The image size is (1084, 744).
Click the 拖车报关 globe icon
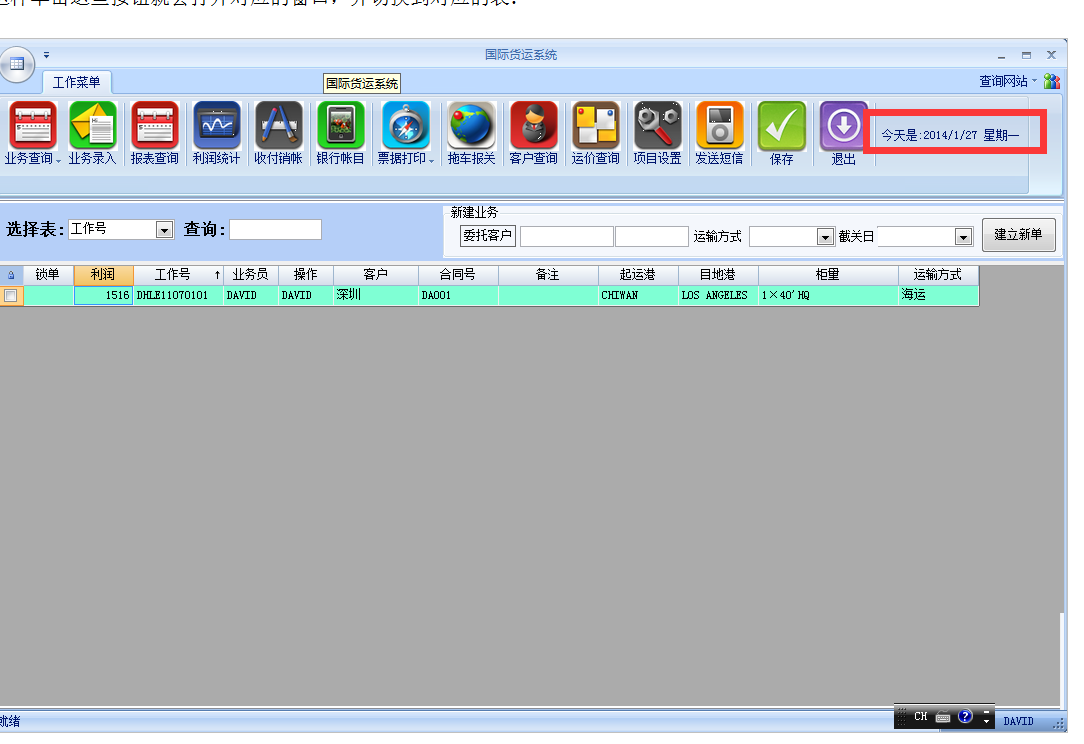tap(471, 126)
